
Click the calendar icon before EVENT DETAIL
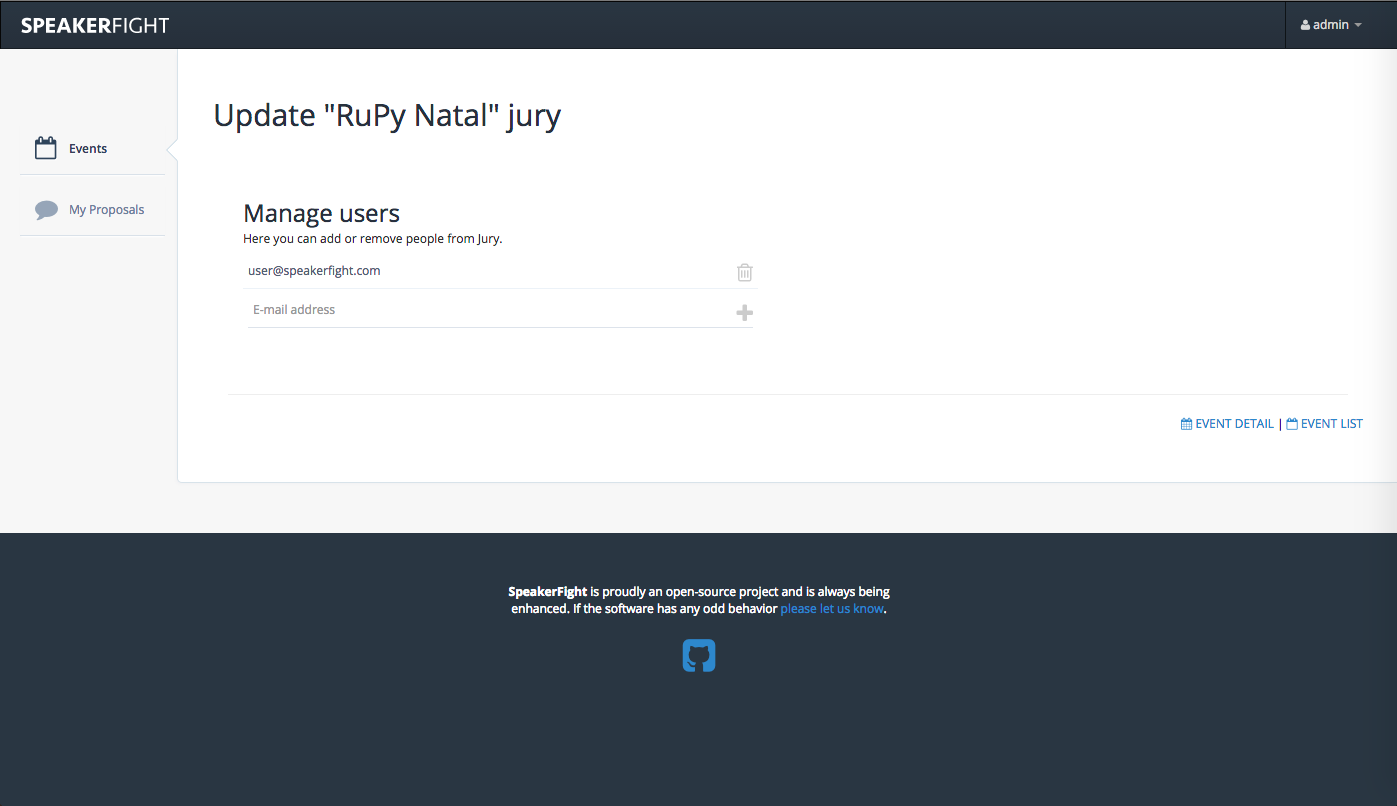coord(1187,424)
